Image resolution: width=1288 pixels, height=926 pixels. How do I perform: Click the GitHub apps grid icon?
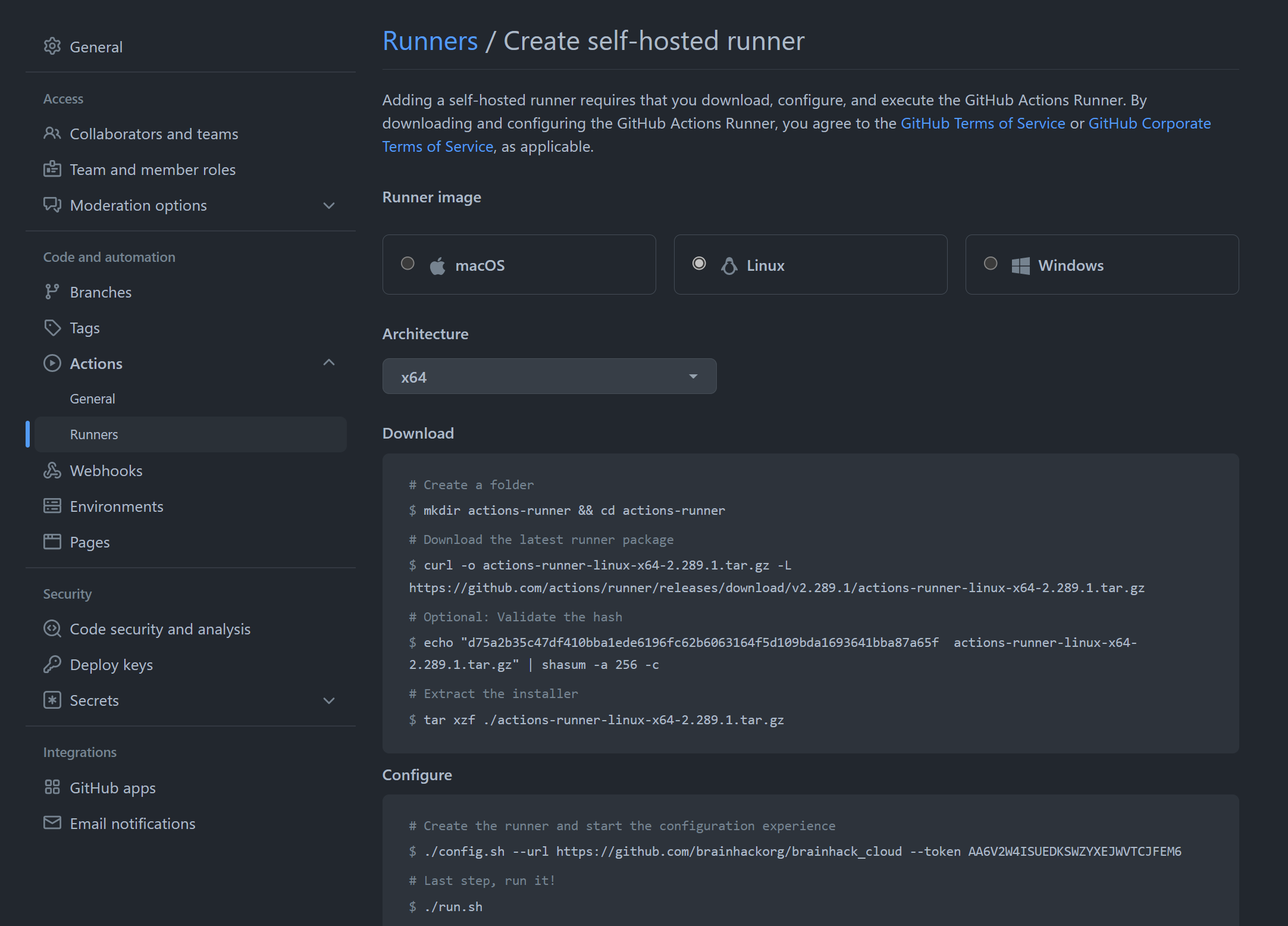coord(52,787)
